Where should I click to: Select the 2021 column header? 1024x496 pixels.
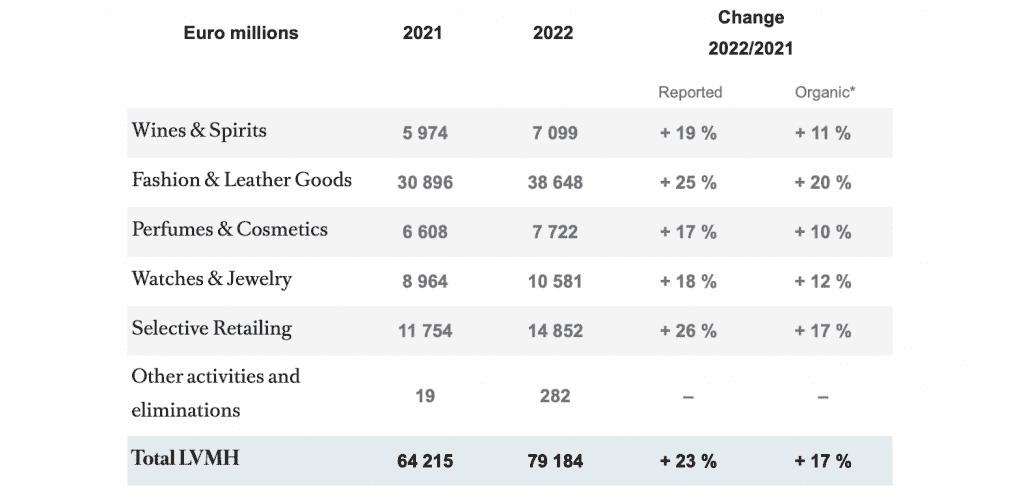(x=422, y=33)
